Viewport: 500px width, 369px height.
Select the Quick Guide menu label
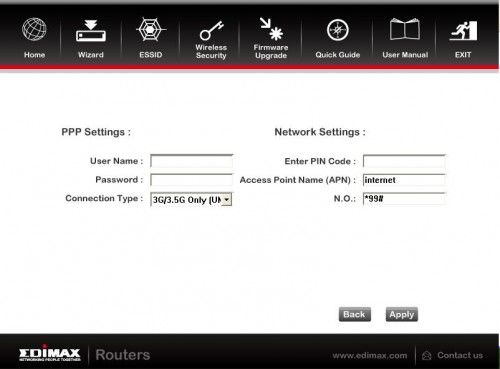click(338, 55)
